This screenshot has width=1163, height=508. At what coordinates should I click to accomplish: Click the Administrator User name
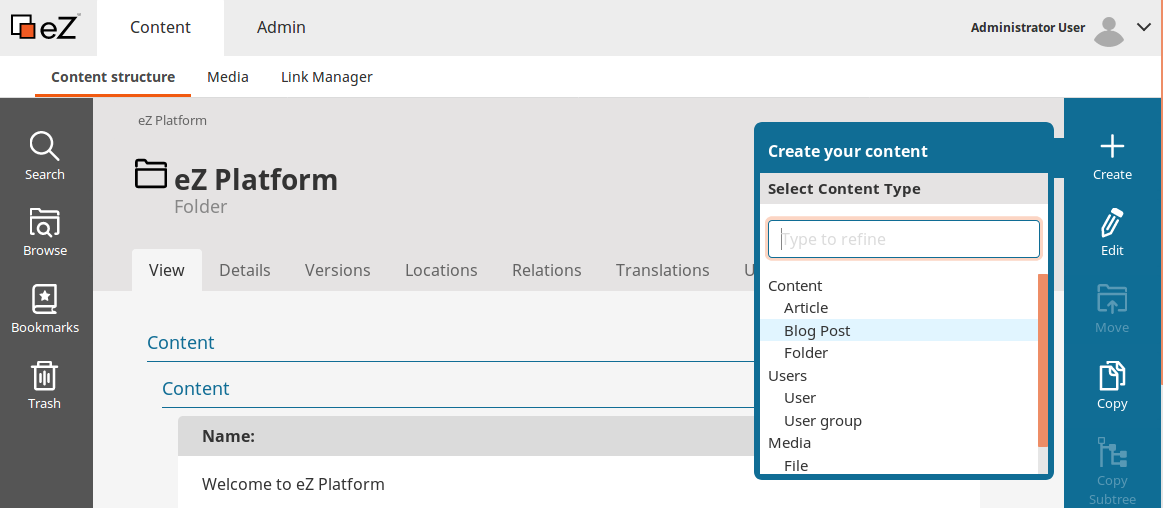[1027, 27]
